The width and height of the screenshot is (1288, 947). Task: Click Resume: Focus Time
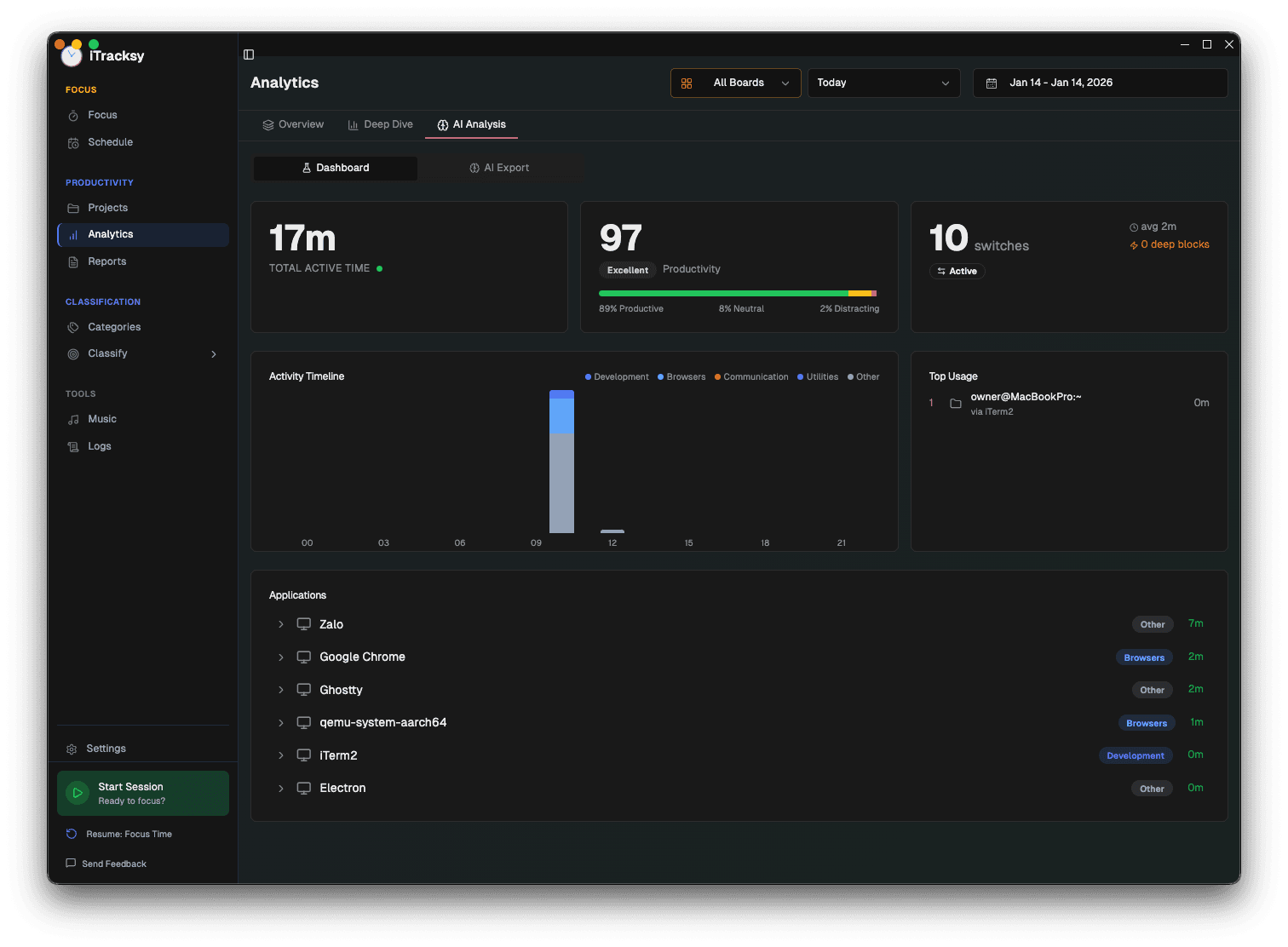pos(128,834)
